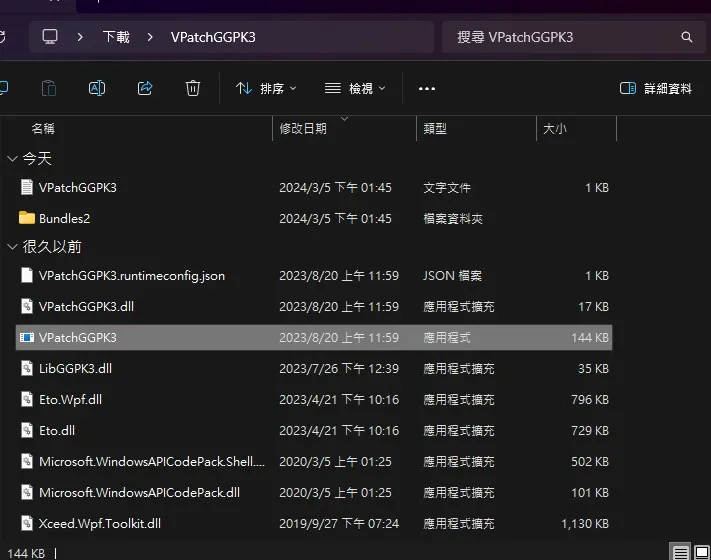The image size is (711, 560).
Task: Select the VPatchGGPK3.dll file
Action: (x=314, y=307)
